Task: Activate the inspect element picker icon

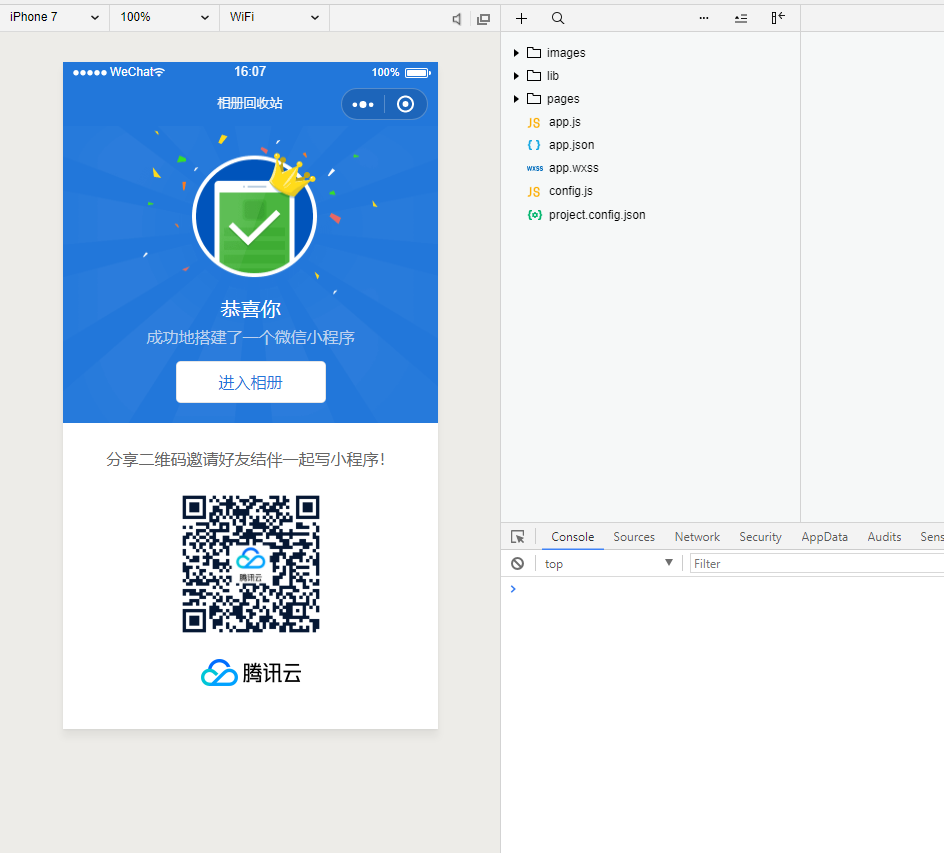Action: 517,537
